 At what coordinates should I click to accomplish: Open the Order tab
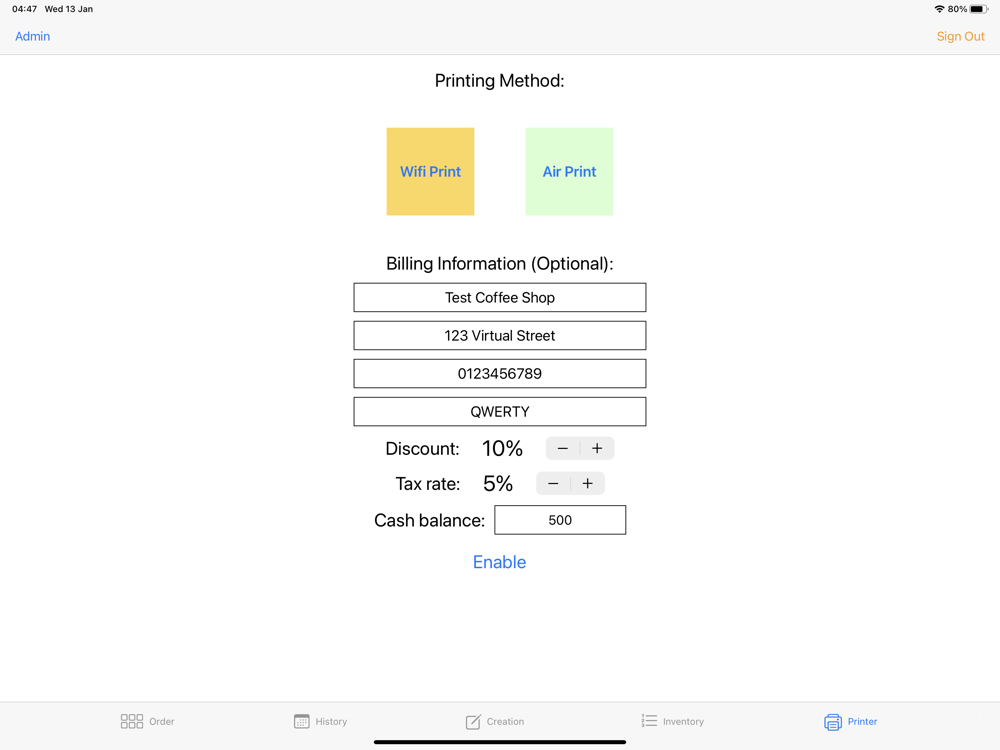(147, 721)
